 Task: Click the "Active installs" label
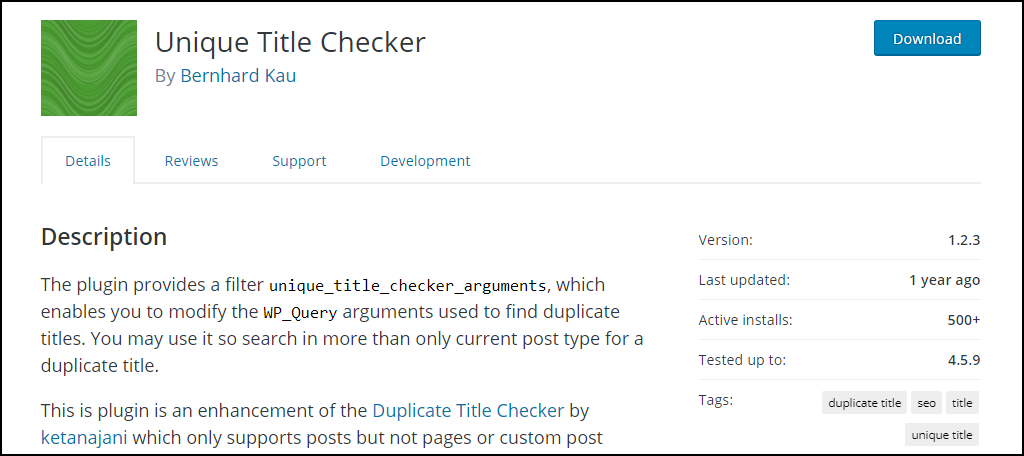tap(745, 320)
